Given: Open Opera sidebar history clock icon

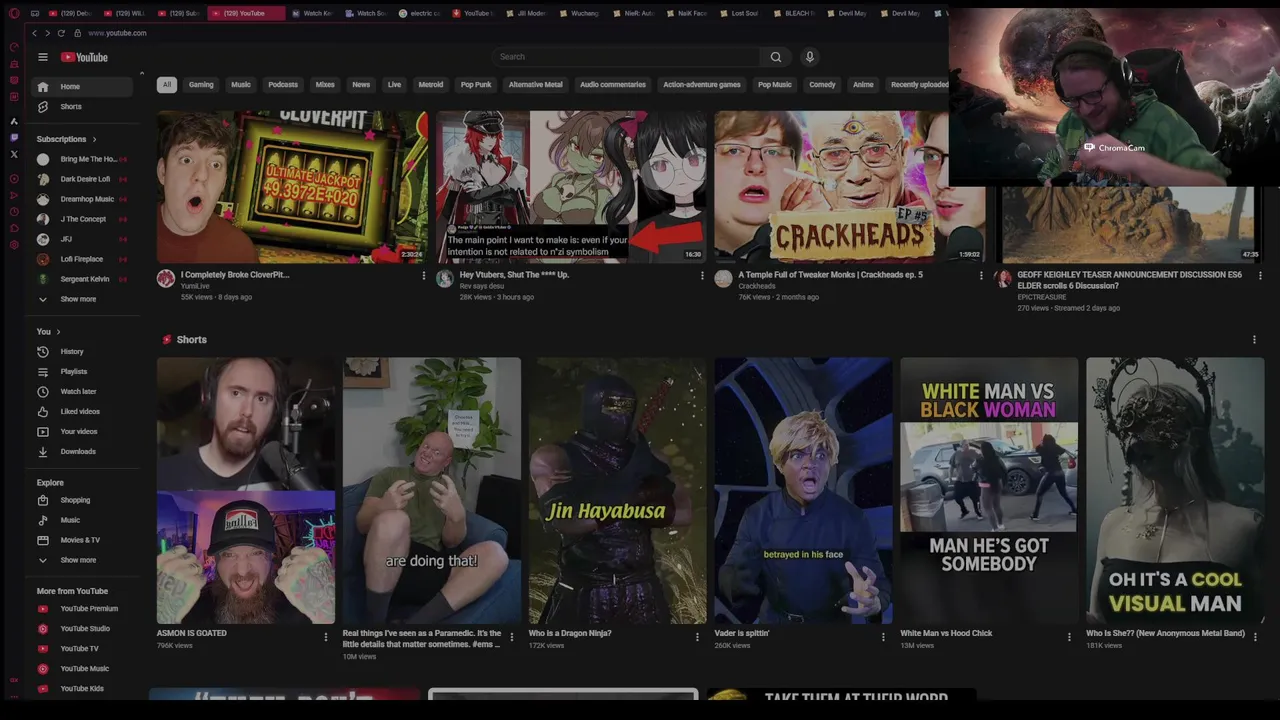Looking at the screenshot, I should 14,211.
